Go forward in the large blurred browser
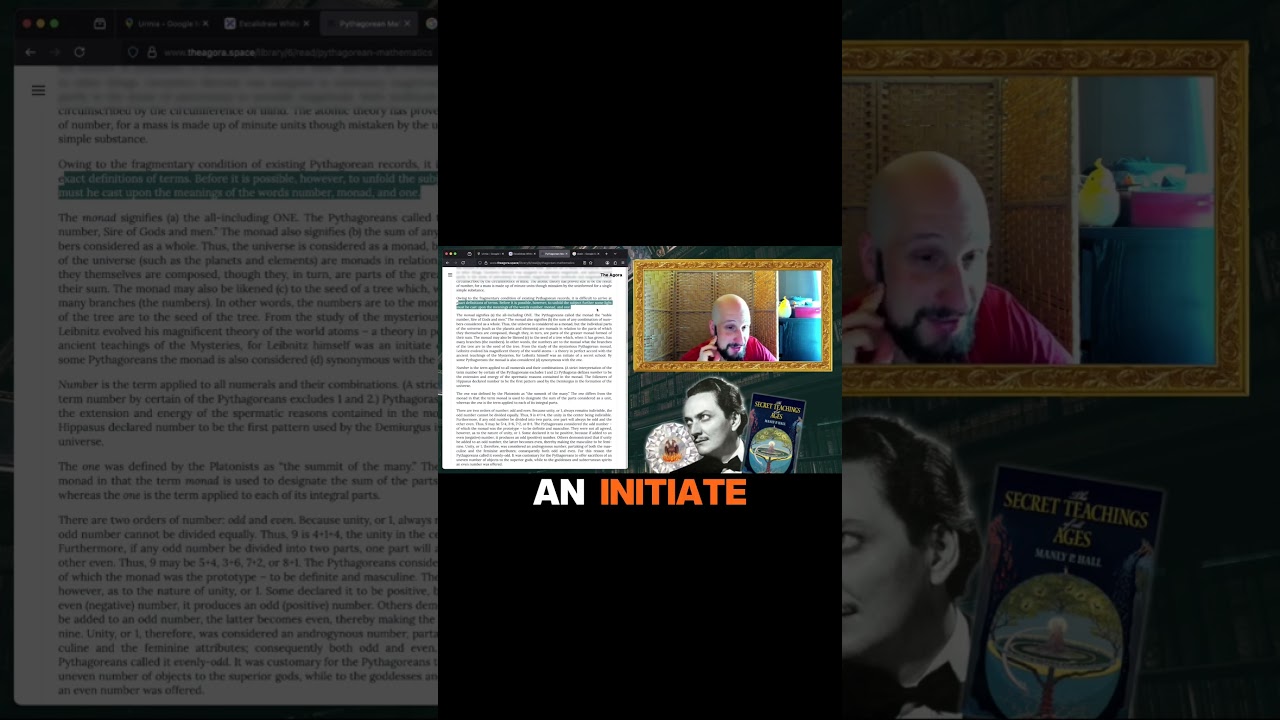The image size is (1280, 720). click(x=55, y=52)
